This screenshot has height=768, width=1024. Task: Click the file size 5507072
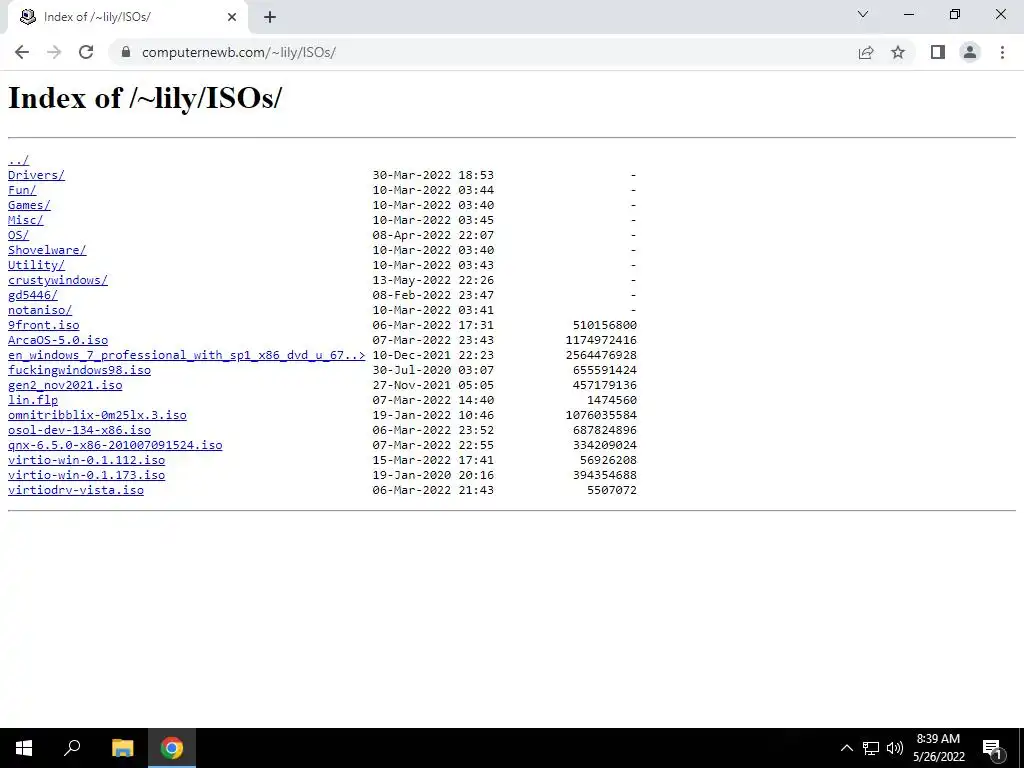tap(612, 490)
